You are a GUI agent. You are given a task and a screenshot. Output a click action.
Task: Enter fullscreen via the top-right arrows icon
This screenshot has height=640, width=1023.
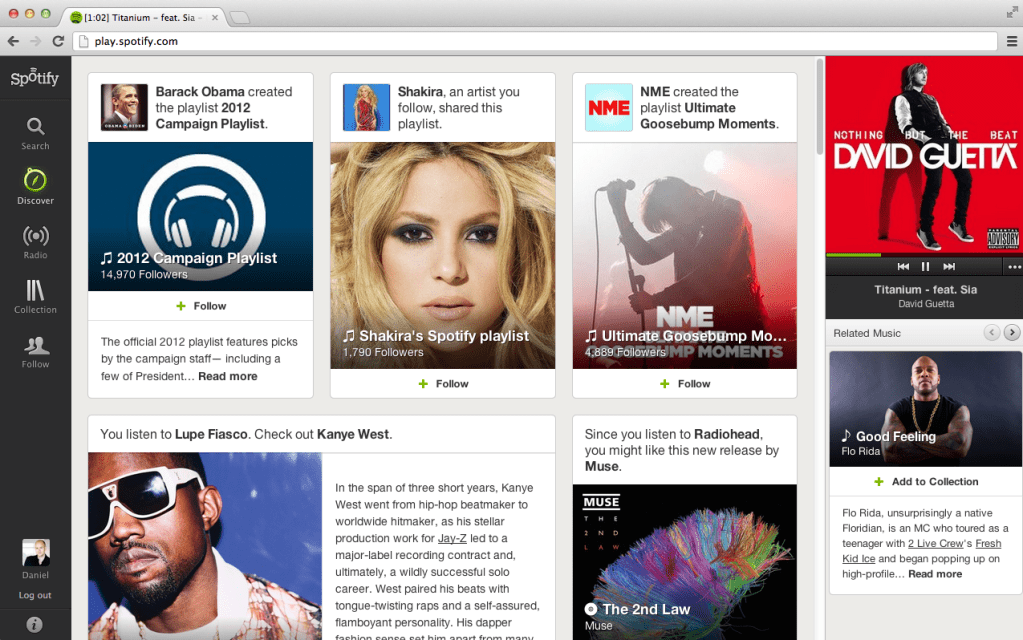coord(1012,12)
